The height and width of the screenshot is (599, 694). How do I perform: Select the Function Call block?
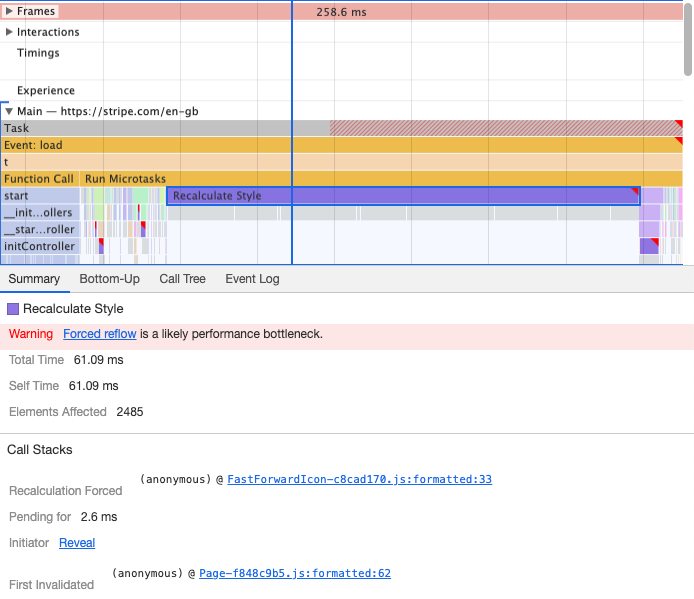pos(40,179)
